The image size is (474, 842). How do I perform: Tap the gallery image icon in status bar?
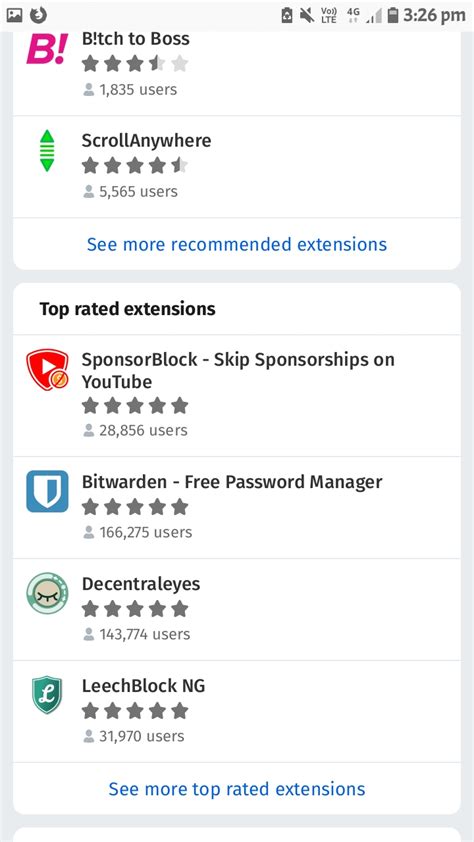click(14, 15)
